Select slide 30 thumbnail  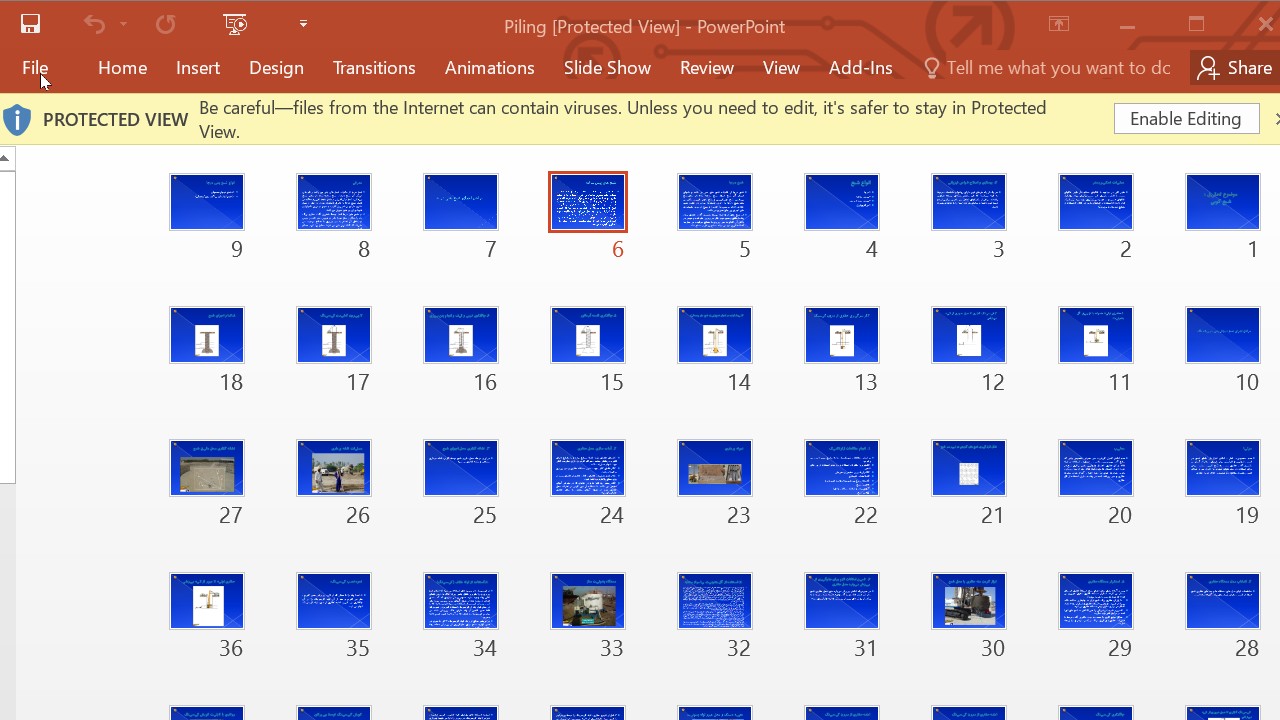click(969, 601)
